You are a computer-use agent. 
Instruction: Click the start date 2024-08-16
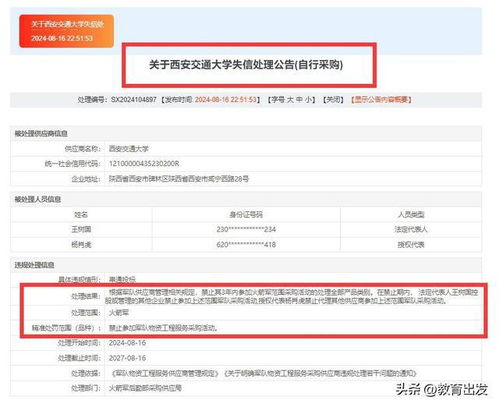pos(127,343)
